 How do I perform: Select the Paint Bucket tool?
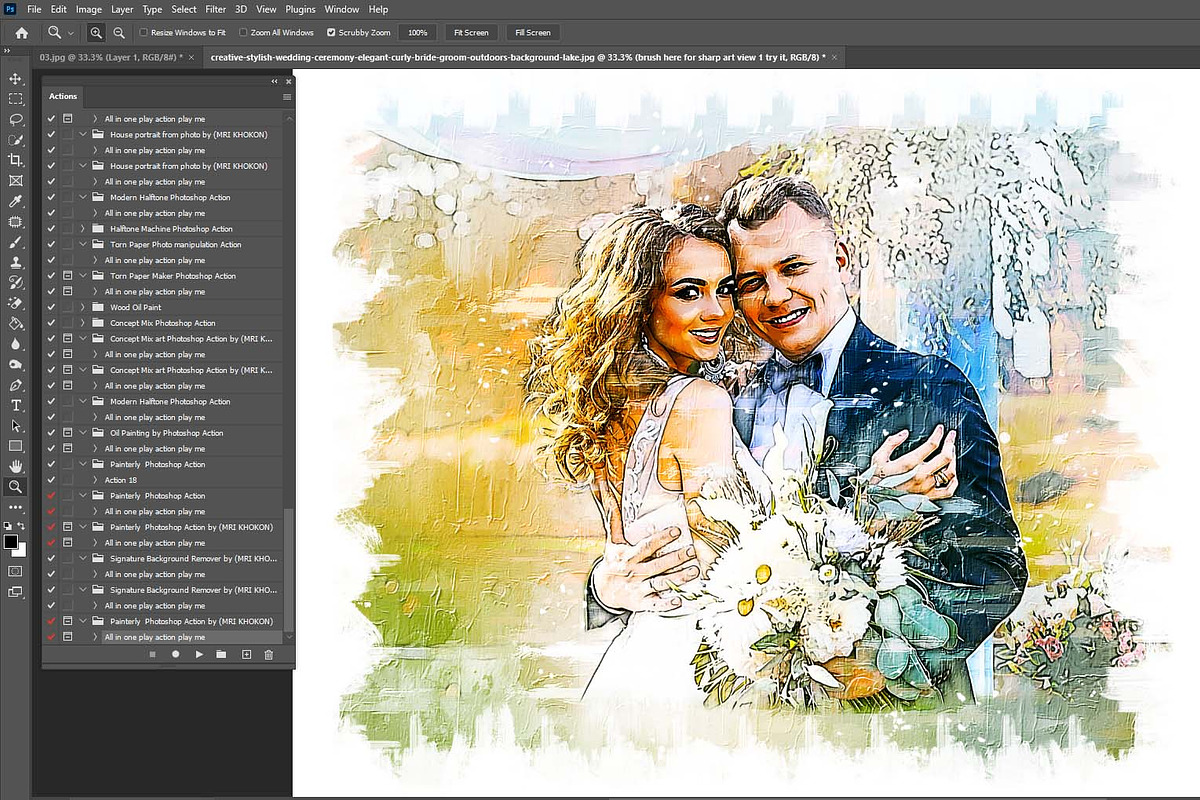15,324
